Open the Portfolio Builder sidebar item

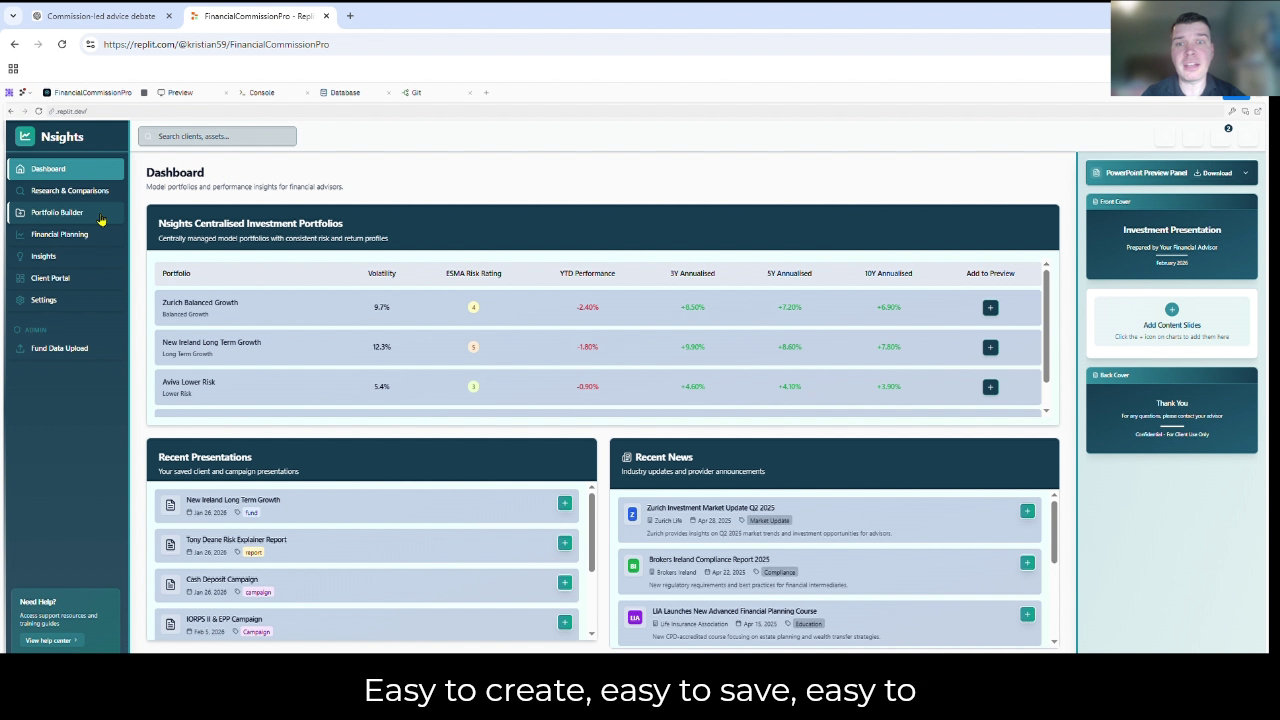(x=57, y=212)
